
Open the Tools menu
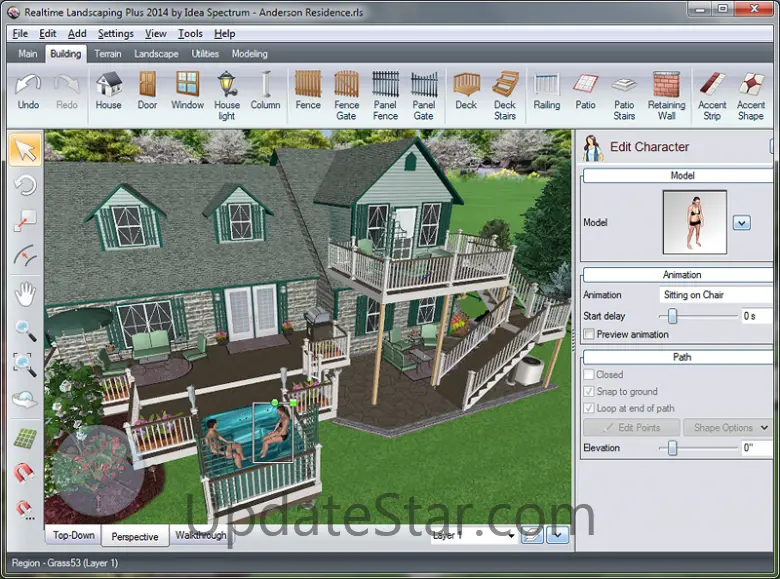(x=190, y=34)
